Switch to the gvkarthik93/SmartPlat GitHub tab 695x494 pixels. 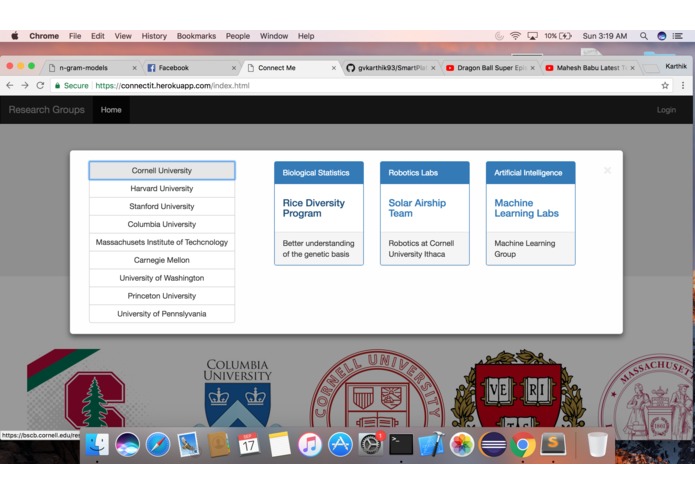(390, 68)
